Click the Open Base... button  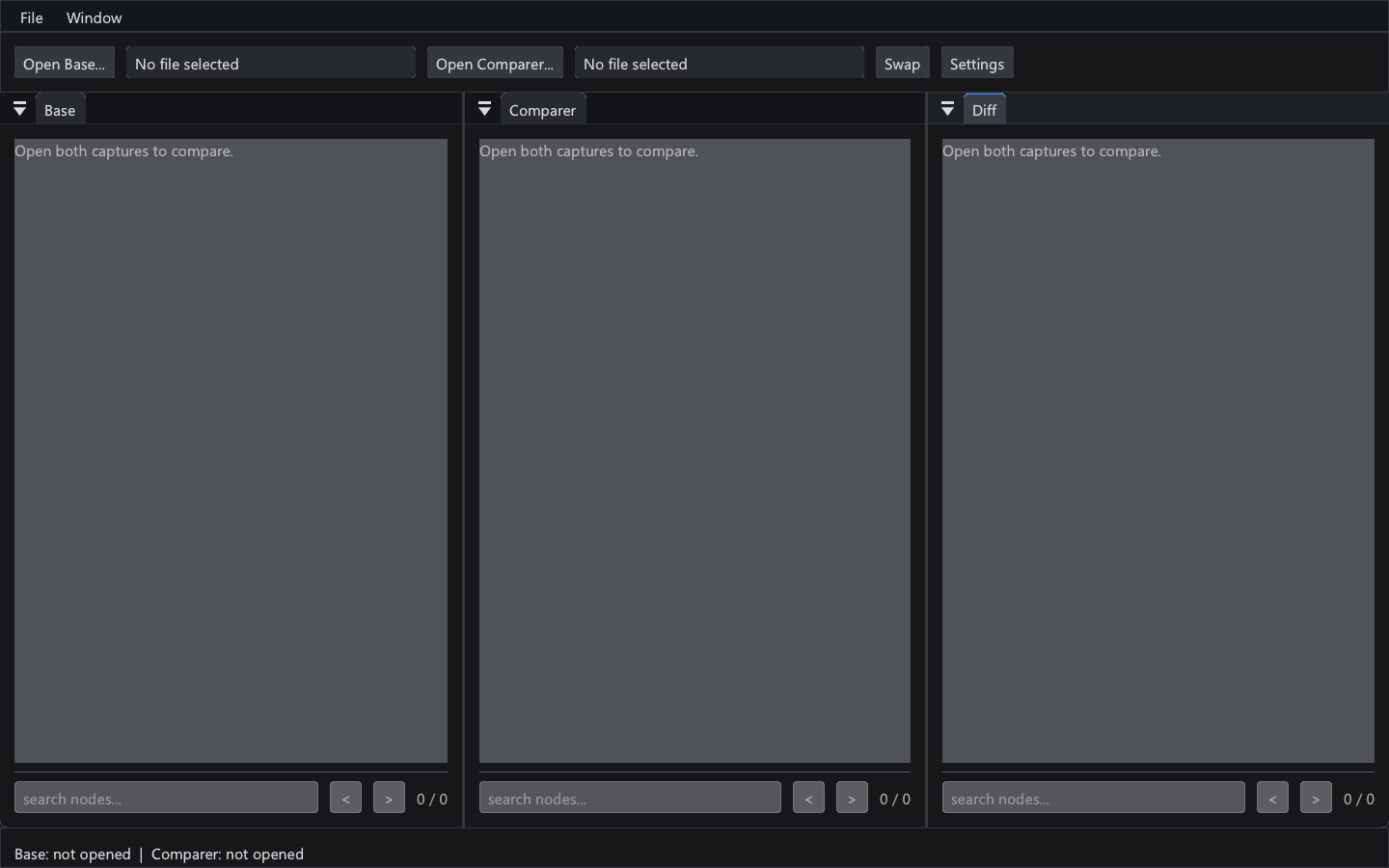tap(65, 64)
